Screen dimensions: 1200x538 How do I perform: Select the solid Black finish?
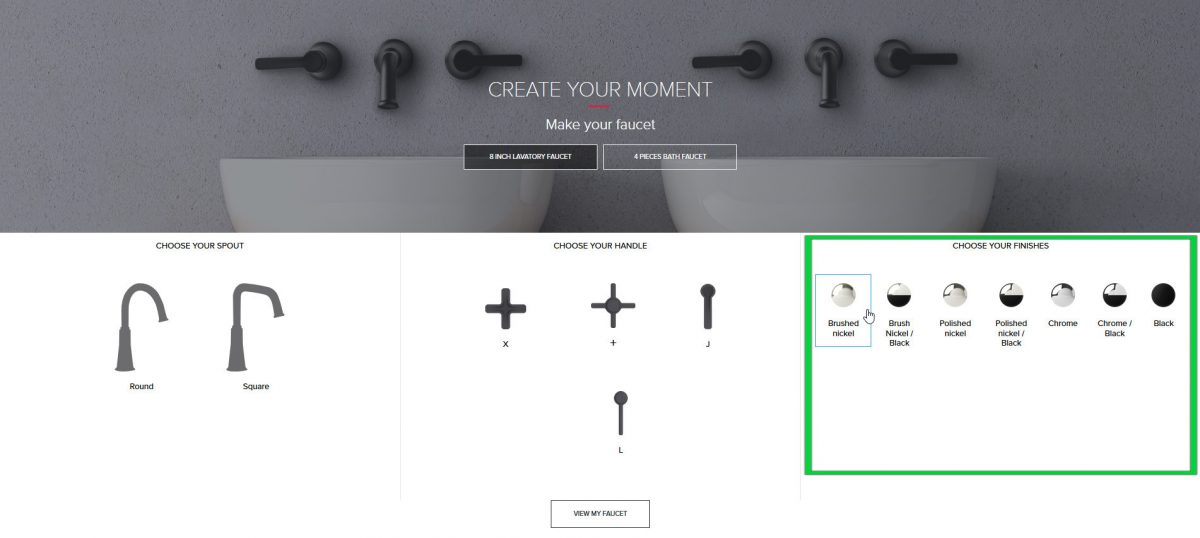point(1164,305)
